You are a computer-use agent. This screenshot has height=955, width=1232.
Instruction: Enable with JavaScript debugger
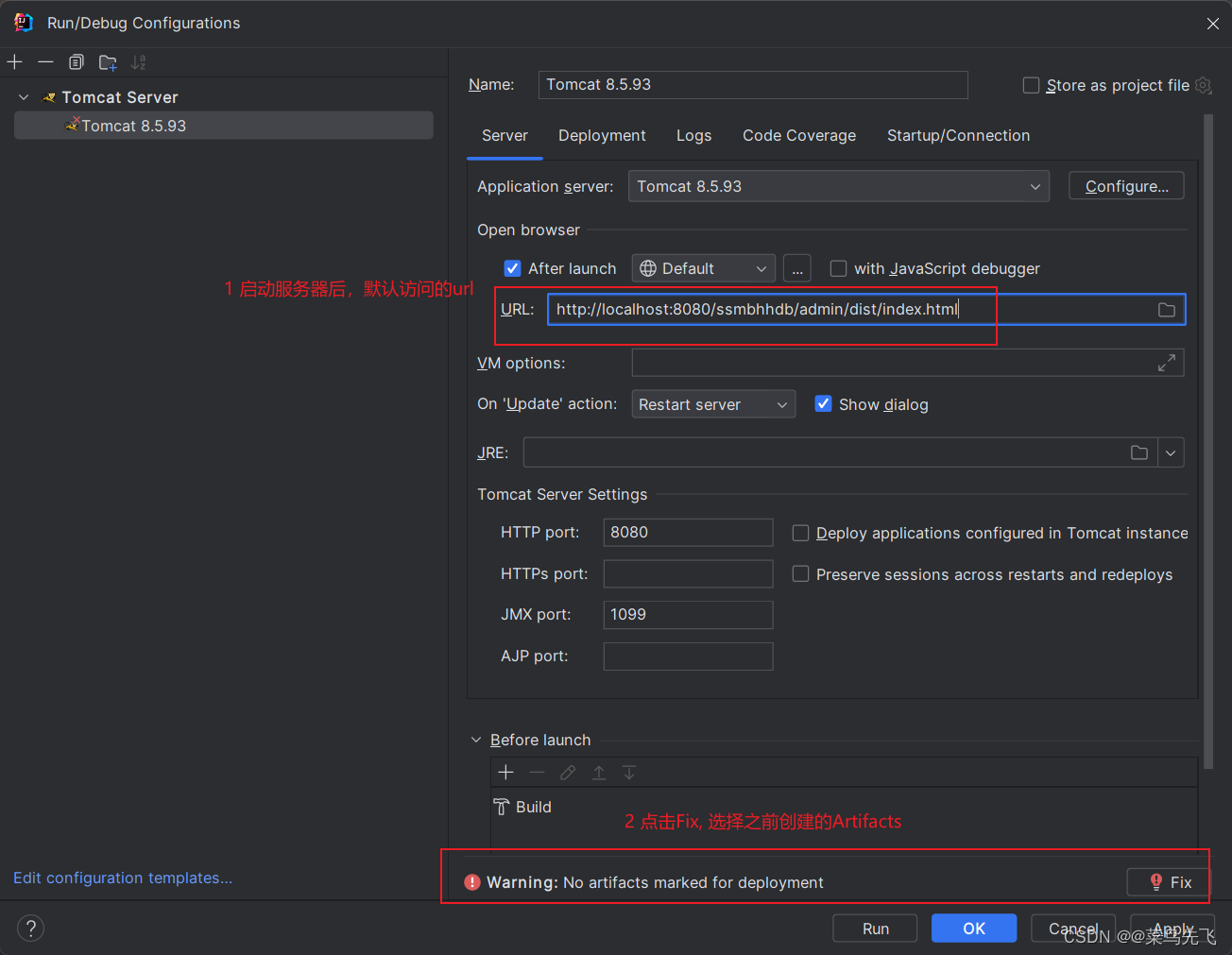[838, 268]
